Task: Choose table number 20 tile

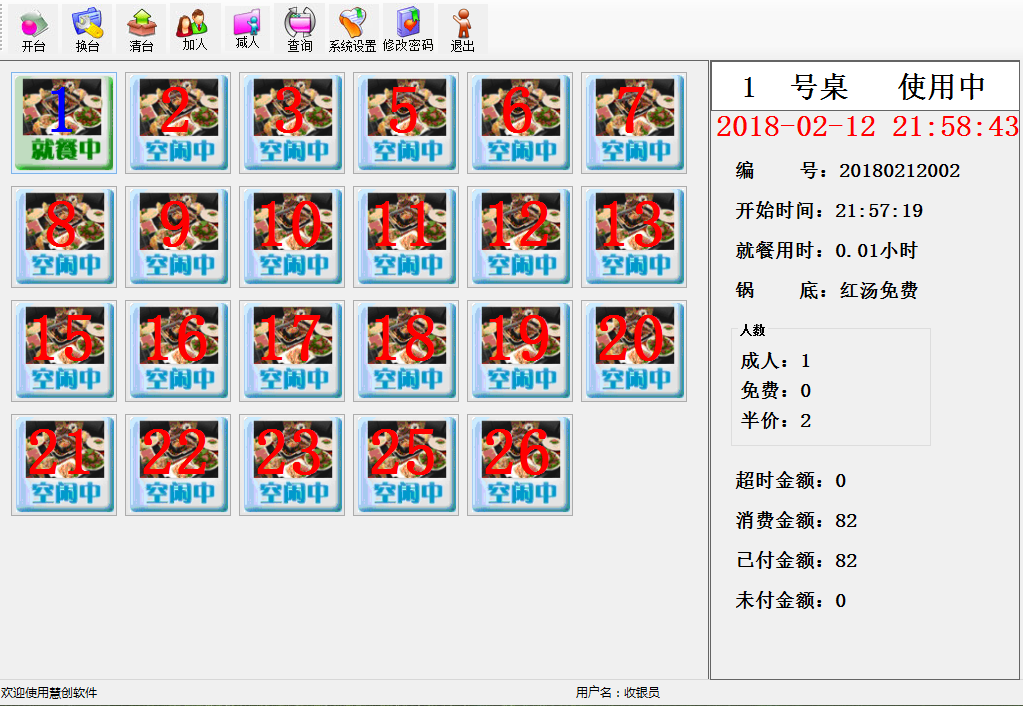Action: click(634, 351)
